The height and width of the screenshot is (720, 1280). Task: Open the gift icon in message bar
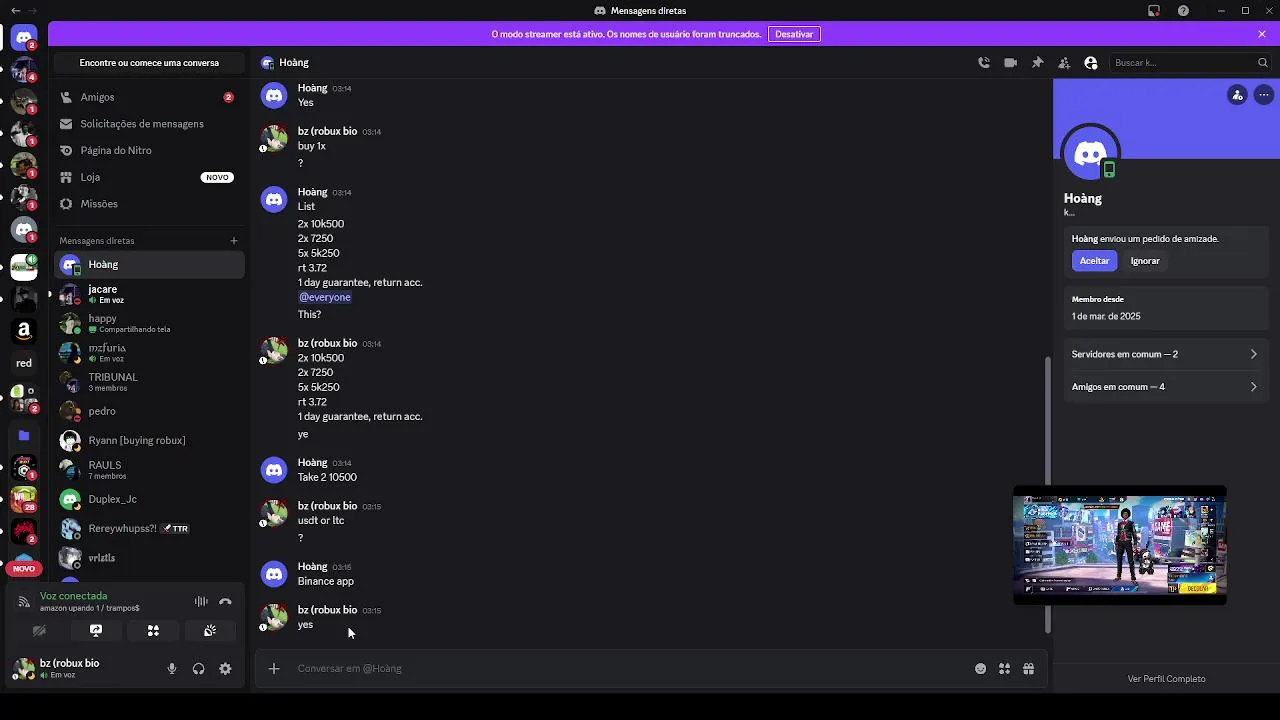(x=1028, y=669)
